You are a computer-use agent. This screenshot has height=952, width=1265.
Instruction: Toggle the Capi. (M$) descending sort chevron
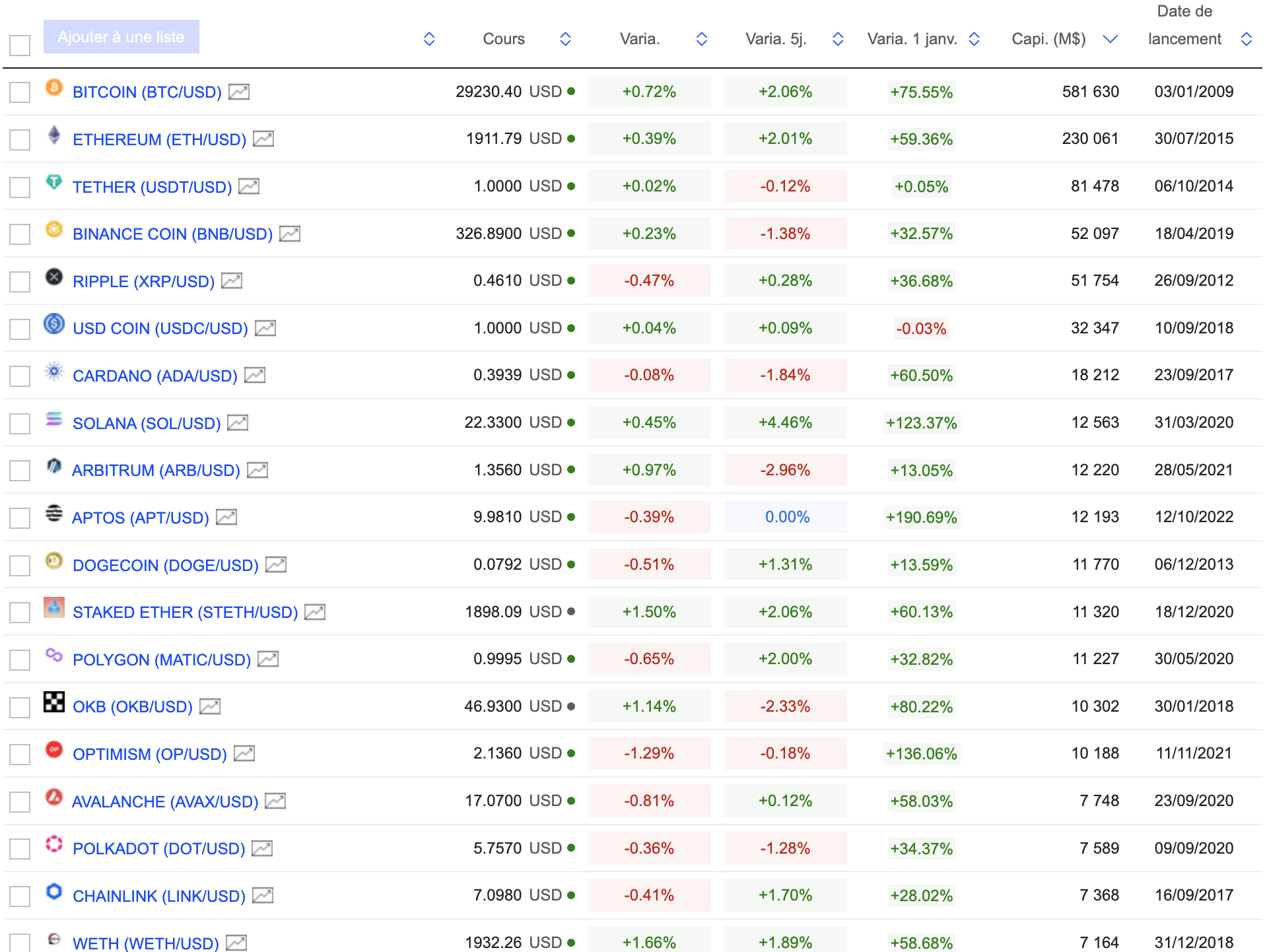(x=1111, y=39)
